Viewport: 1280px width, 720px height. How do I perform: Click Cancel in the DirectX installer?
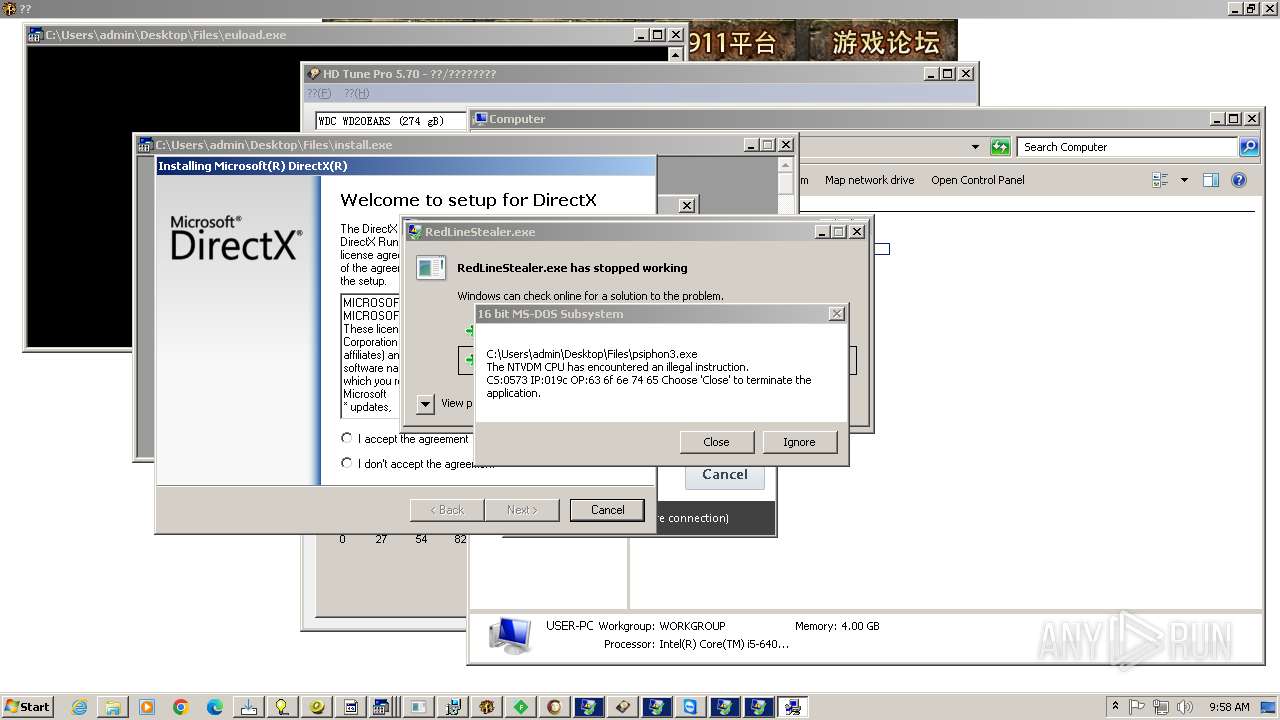pos(607,510)
